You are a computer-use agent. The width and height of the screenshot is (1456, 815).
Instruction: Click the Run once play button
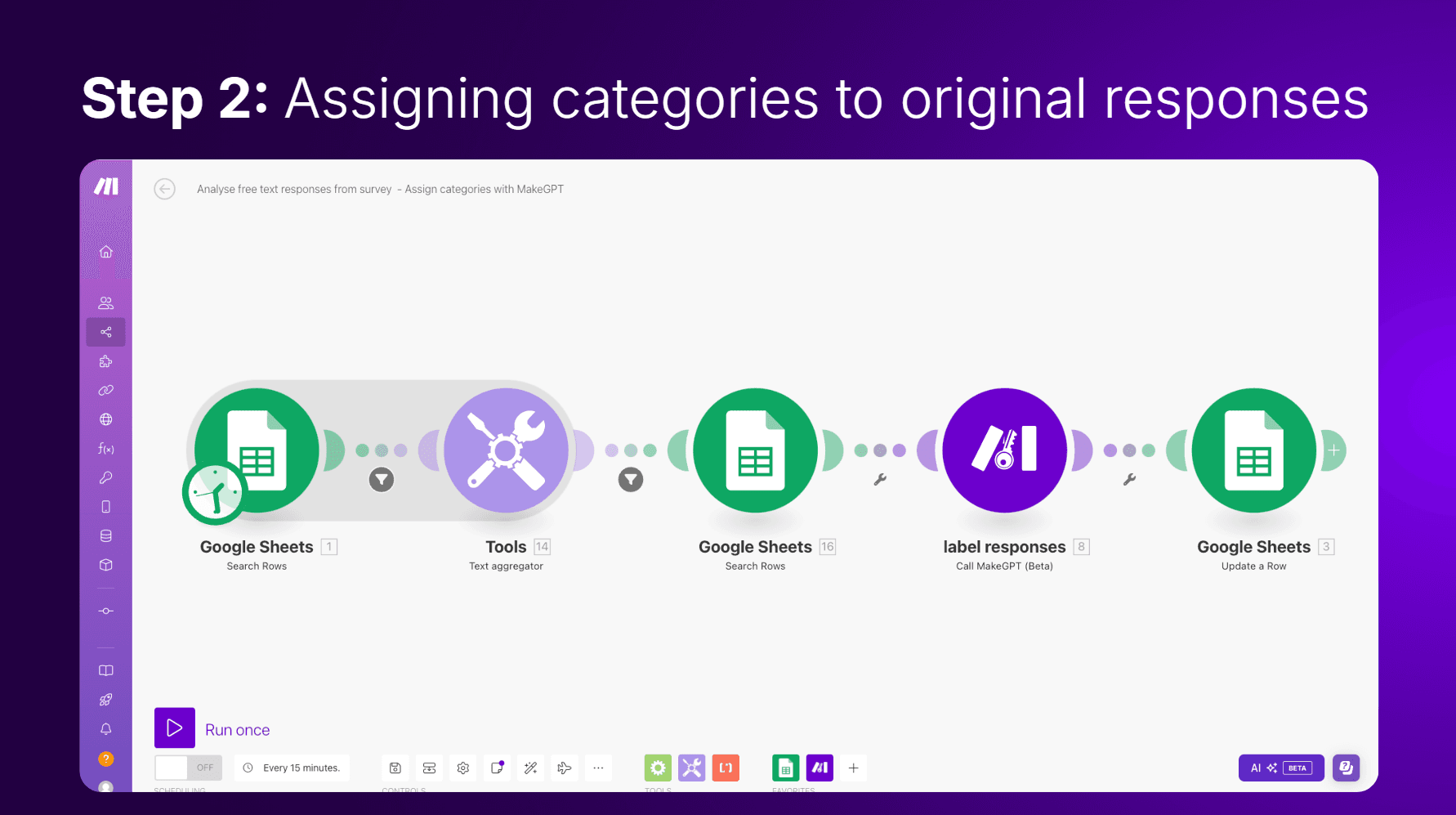tap(175, 728)
